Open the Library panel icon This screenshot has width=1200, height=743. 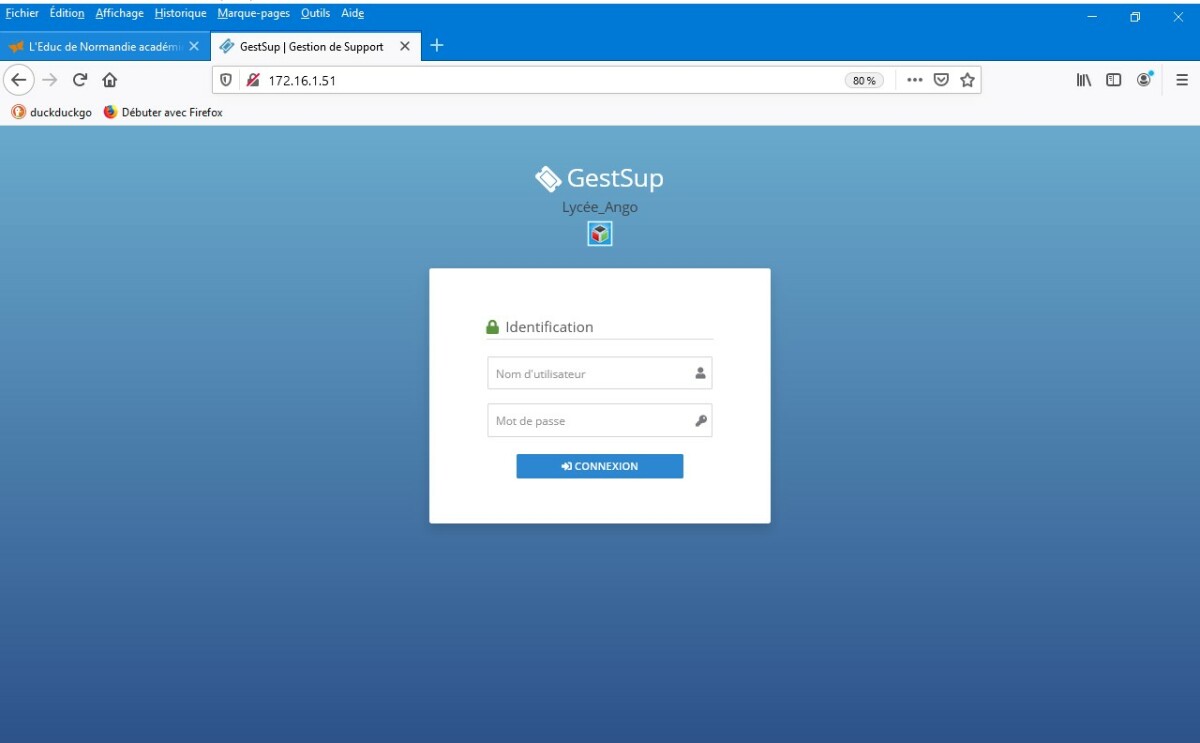1084,80
